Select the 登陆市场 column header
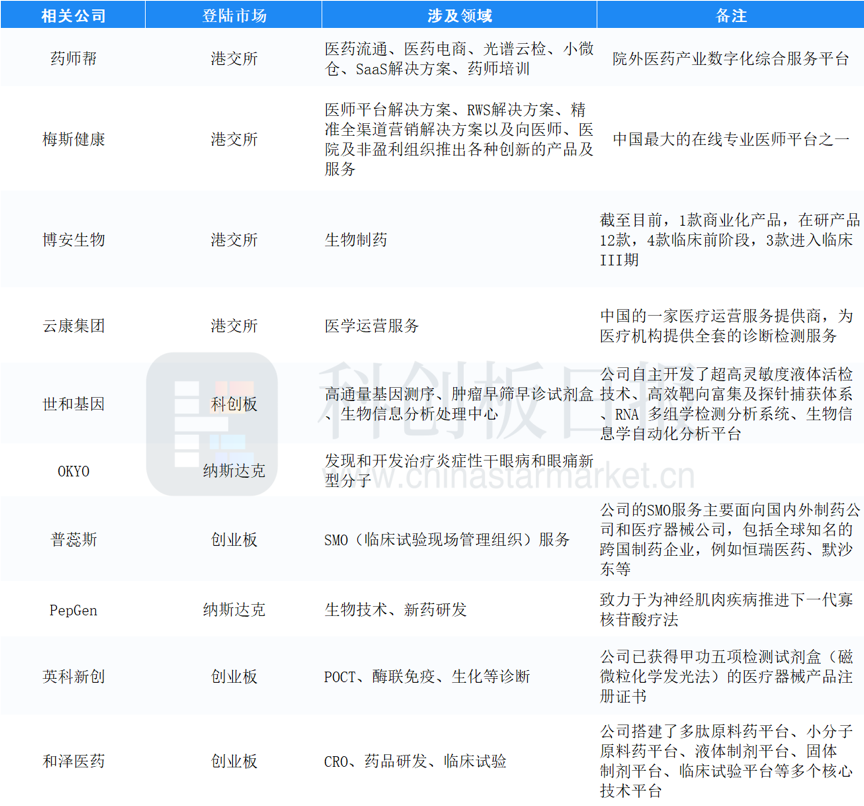Viewport: 864px width, 806px height. (x=233, y=14)
